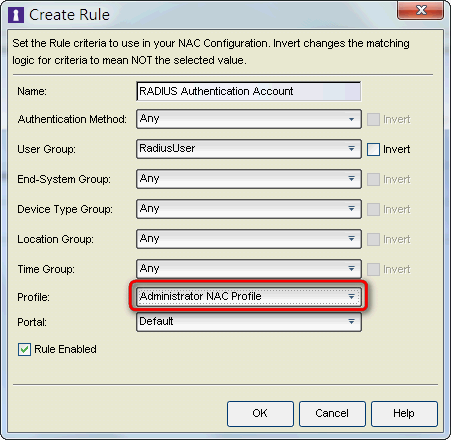Click the Cancel button
The image size is (451, 440).
tap(332, 414)
